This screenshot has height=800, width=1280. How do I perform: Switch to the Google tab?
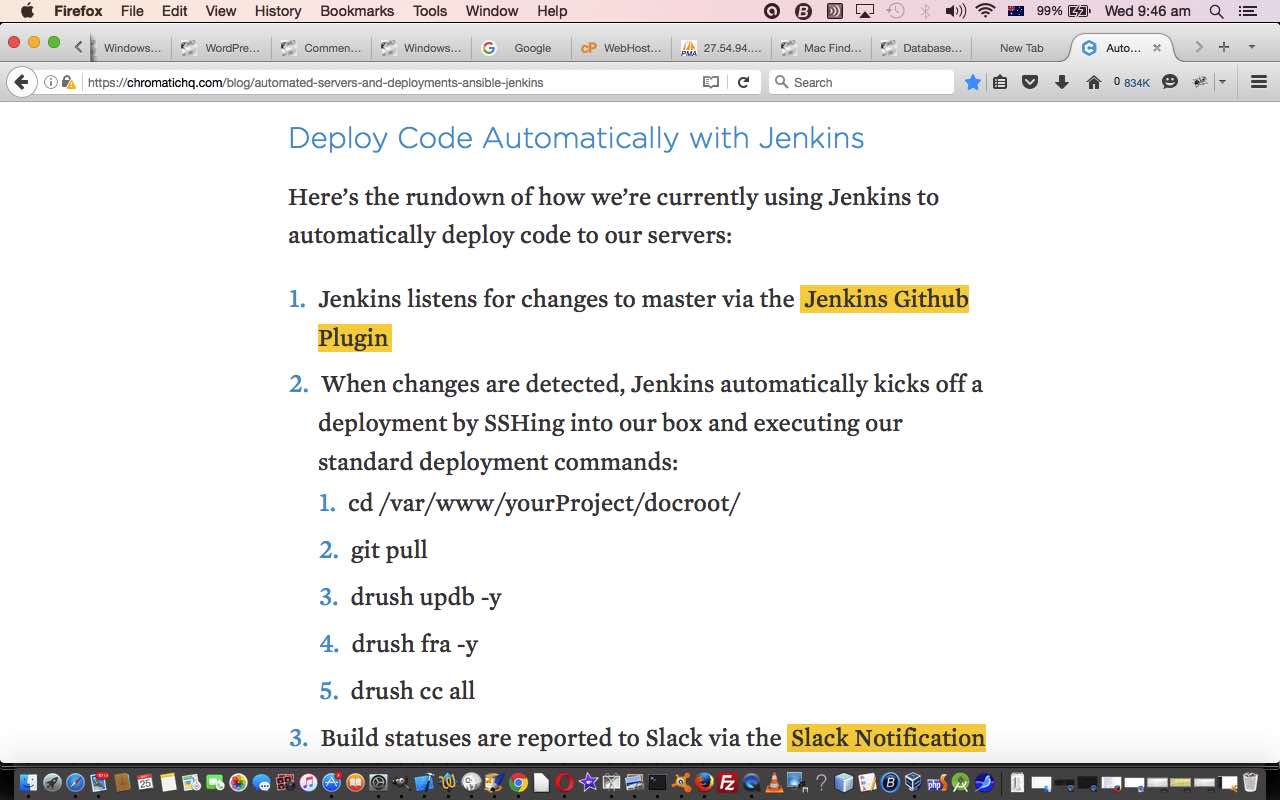[x=521, y=47]
